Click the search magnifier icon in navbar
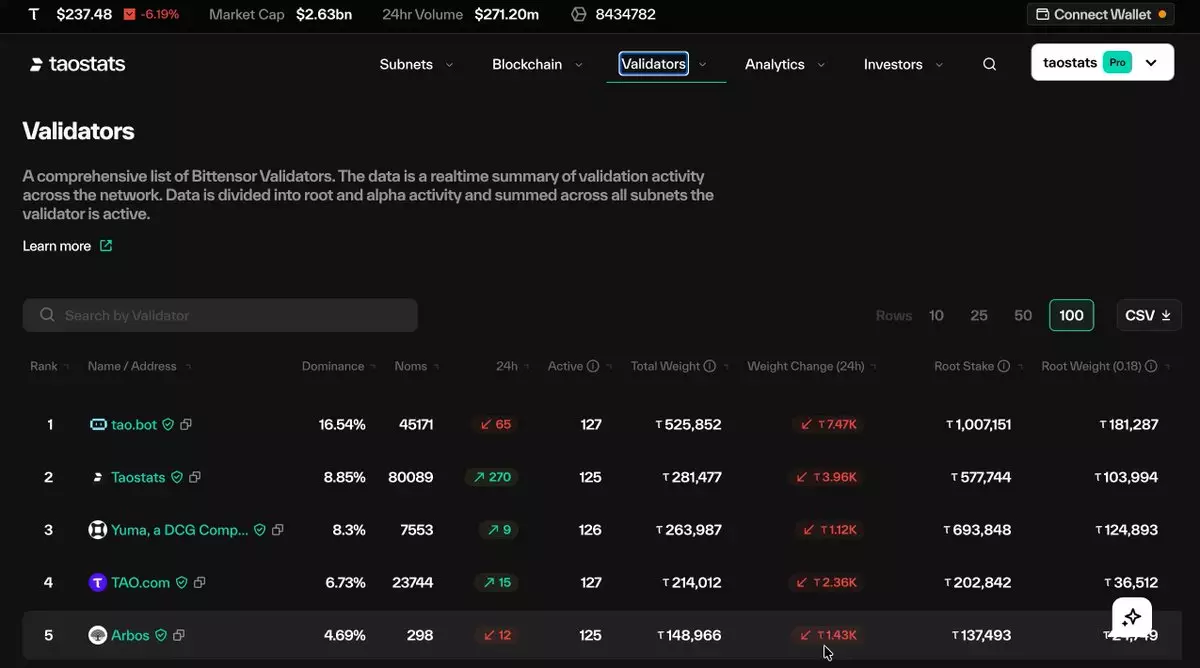The image size is (1200, 668). (989, 64)
